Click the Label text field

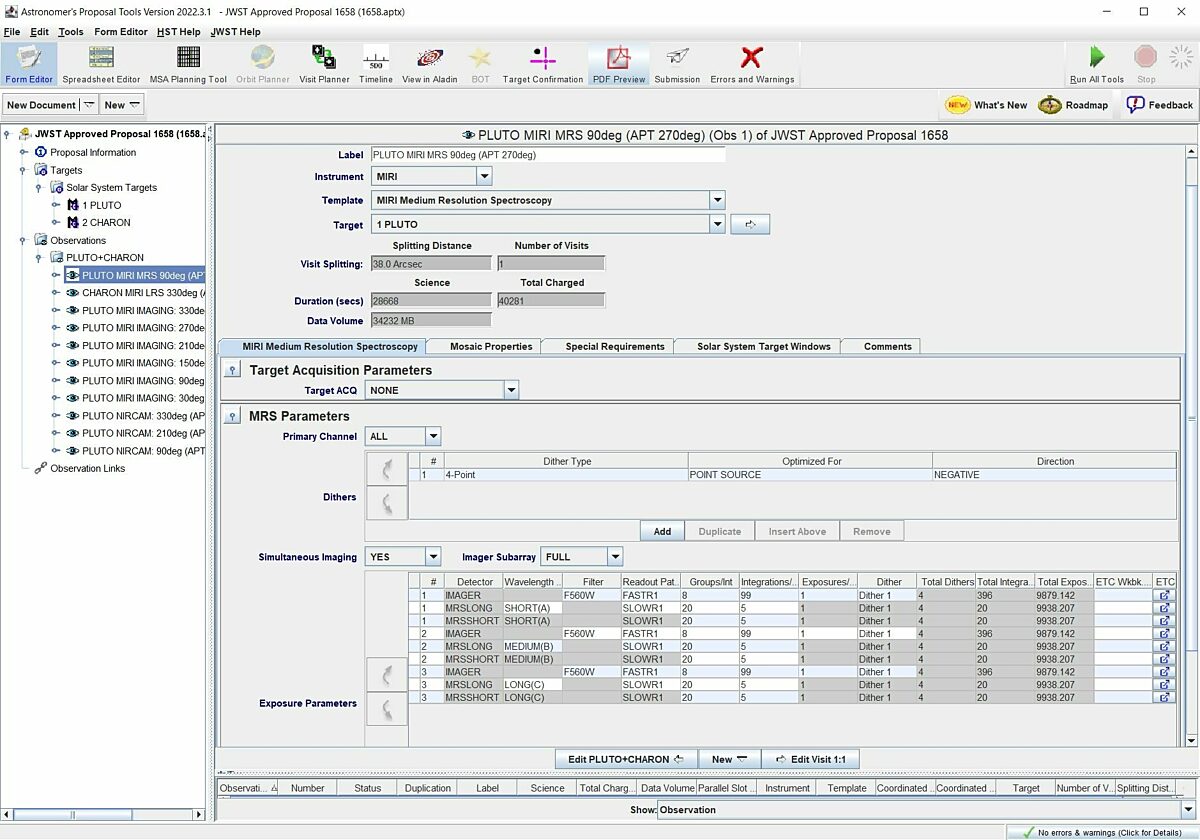click(x=547, y=155)
